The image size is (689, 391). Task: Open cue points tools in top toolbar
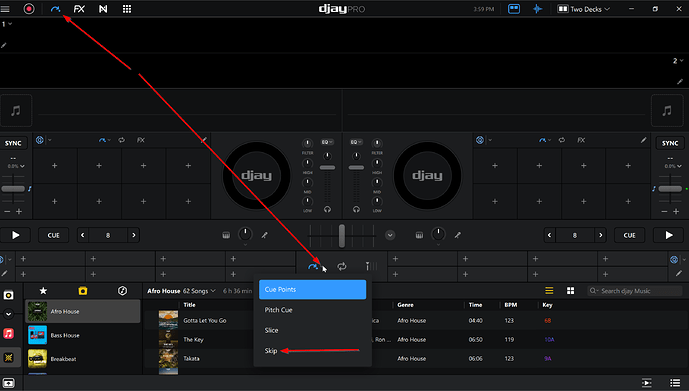55,9
